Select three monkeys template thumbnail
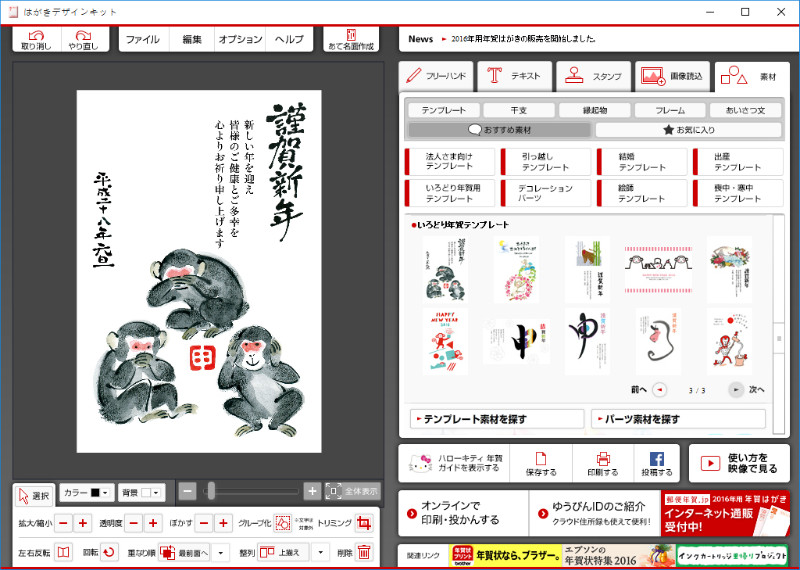Screen dimensions: 800x570 [x=445, y=270]
